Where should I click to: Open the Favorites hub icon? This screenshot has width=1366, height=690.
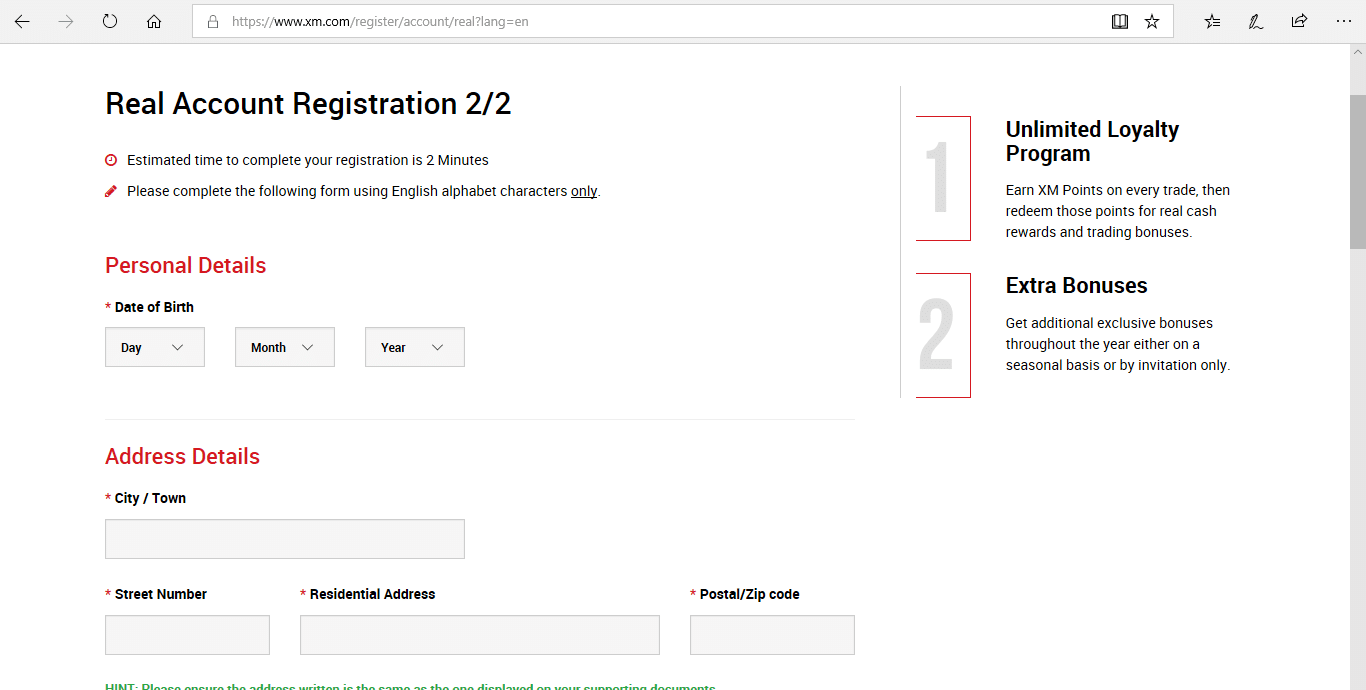[1211, 20]
